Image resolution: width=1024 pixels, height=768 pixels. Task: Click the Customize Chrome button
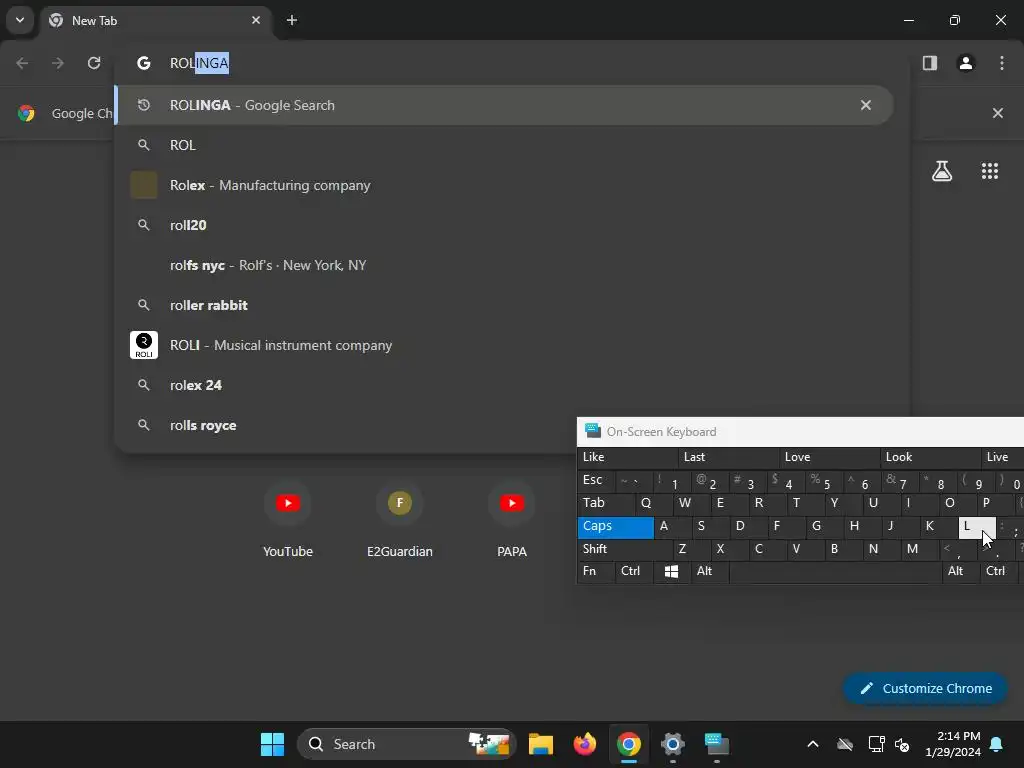click(925, 688)
